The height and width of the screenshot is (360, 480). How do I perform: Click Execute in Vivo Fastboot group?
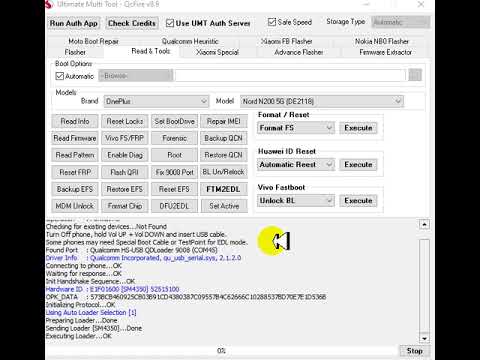(x=358, y=200)
